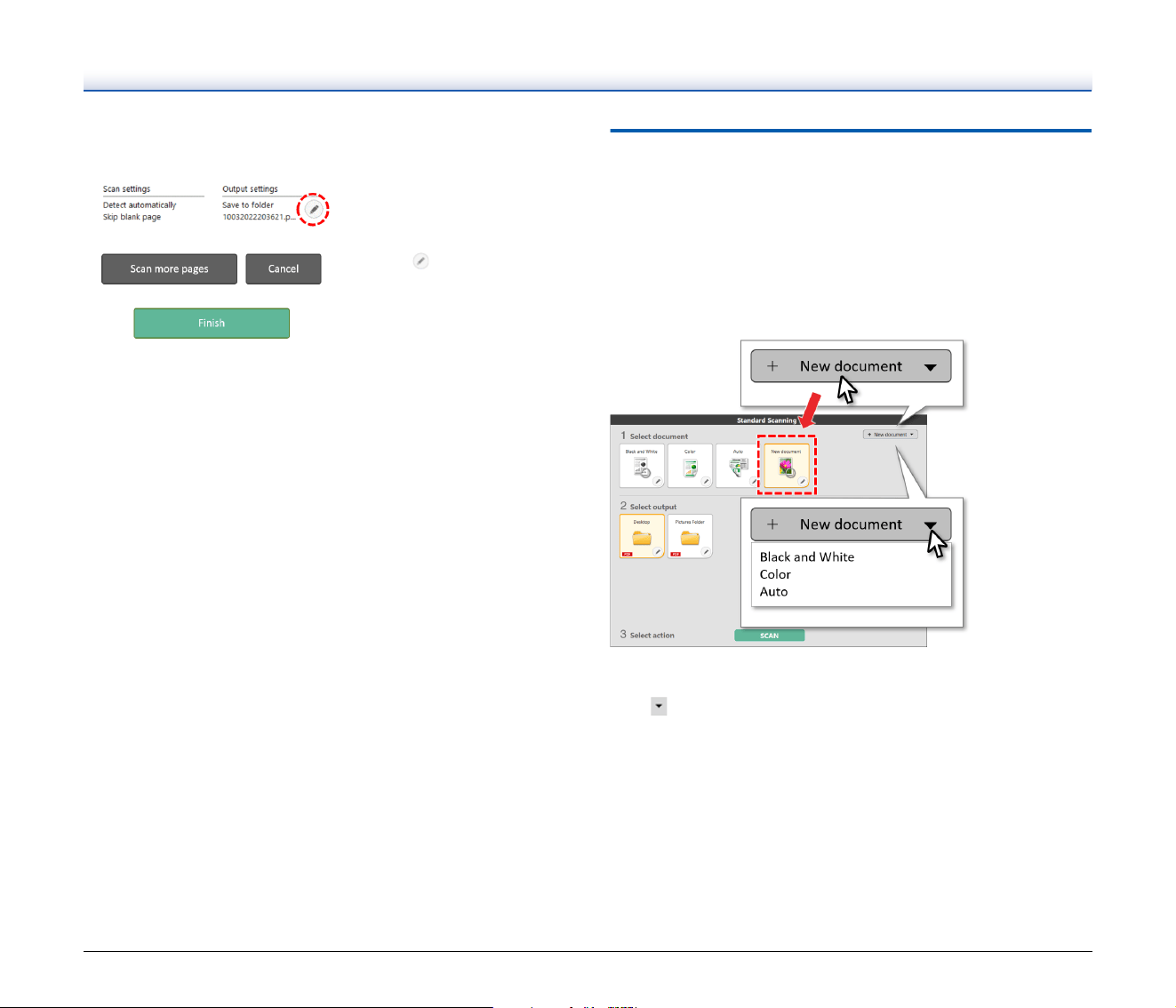Click the "Scan settings" heading
Screen dimensions: 1176x1008
click(x=126, y=189)
